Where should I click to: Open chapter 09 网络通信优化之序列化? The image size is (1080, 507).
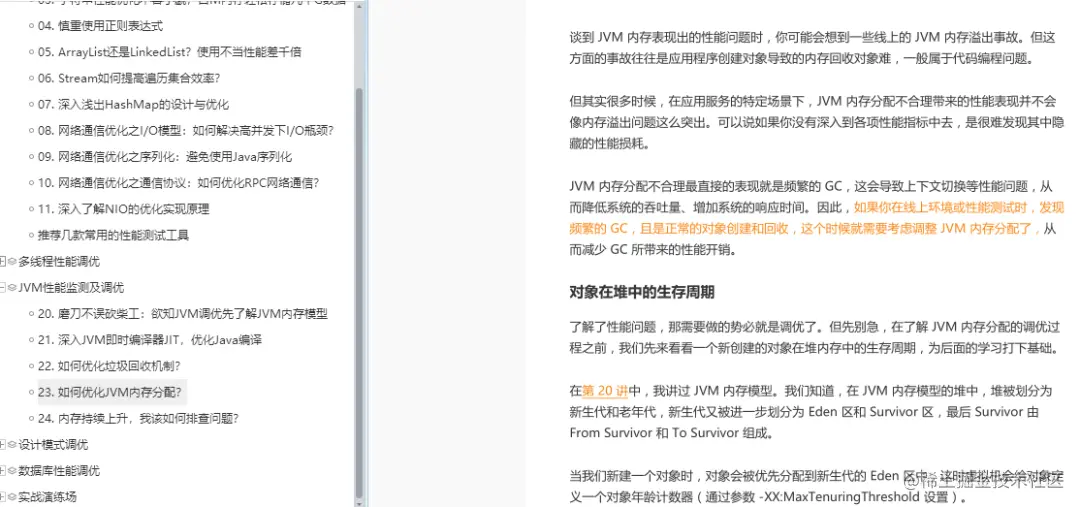pyautogui.click(x=165, y=156)
